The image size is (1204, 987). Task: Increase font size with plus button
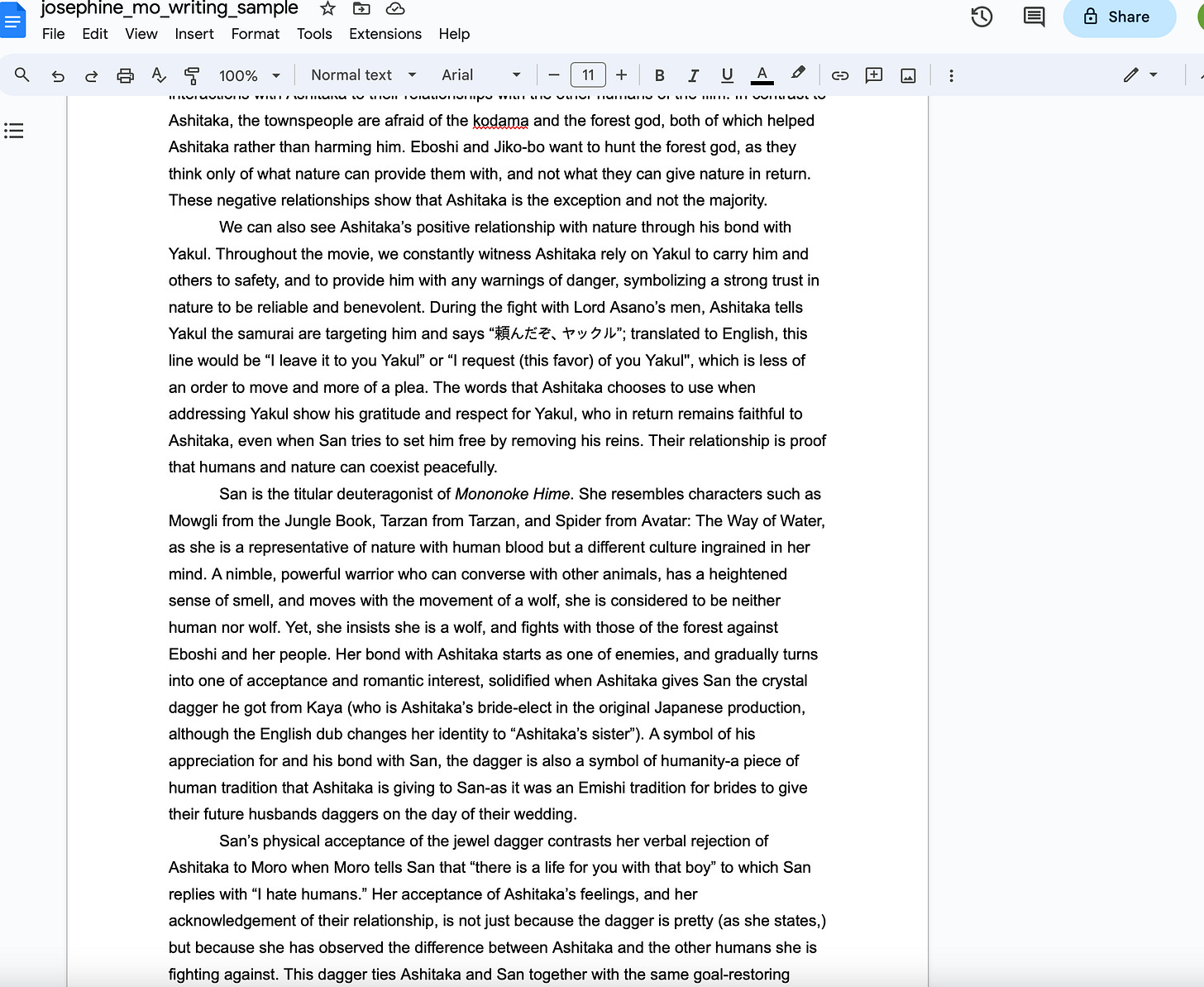coord(622,75)
